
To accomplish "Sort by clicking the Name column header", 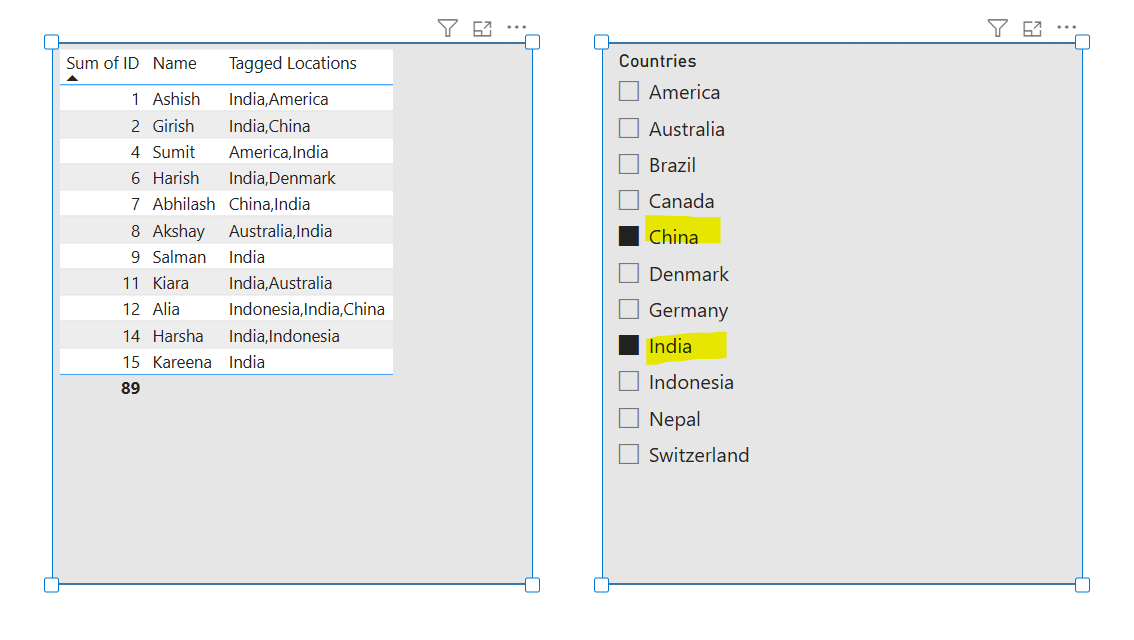I will click(174, 63).
